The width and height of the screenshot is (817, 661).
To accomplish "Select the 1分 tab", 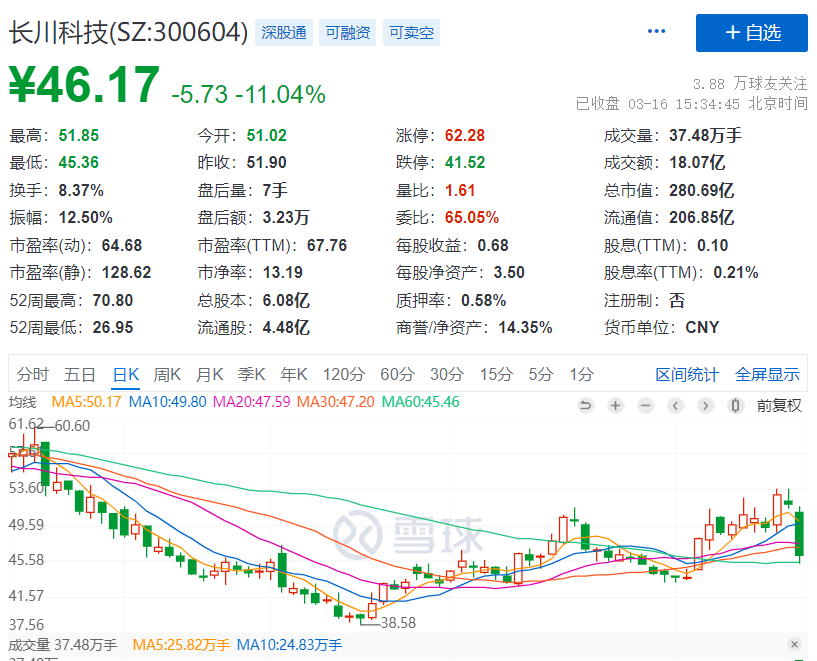I will 581,374.
